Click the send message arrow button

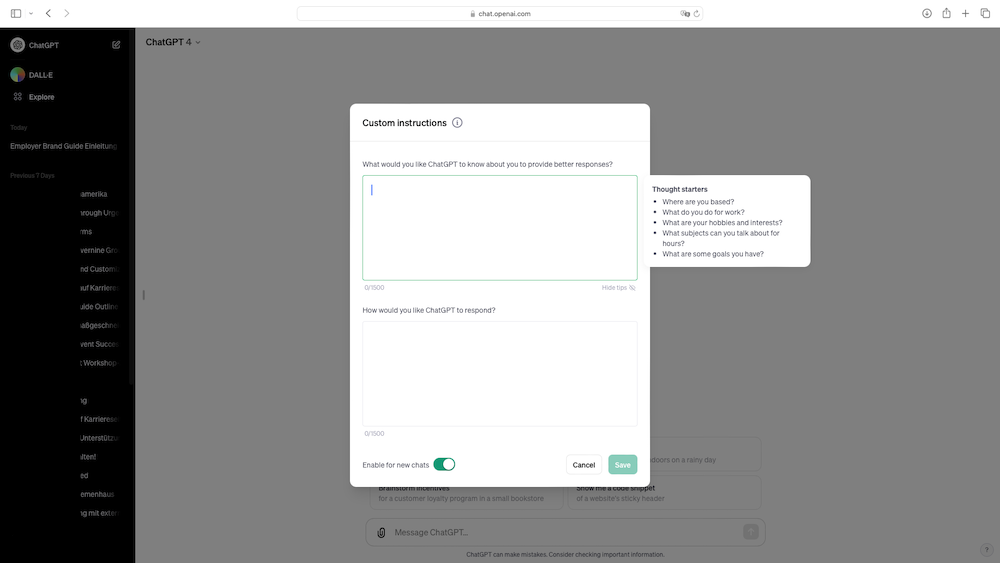tap(751, 532)
